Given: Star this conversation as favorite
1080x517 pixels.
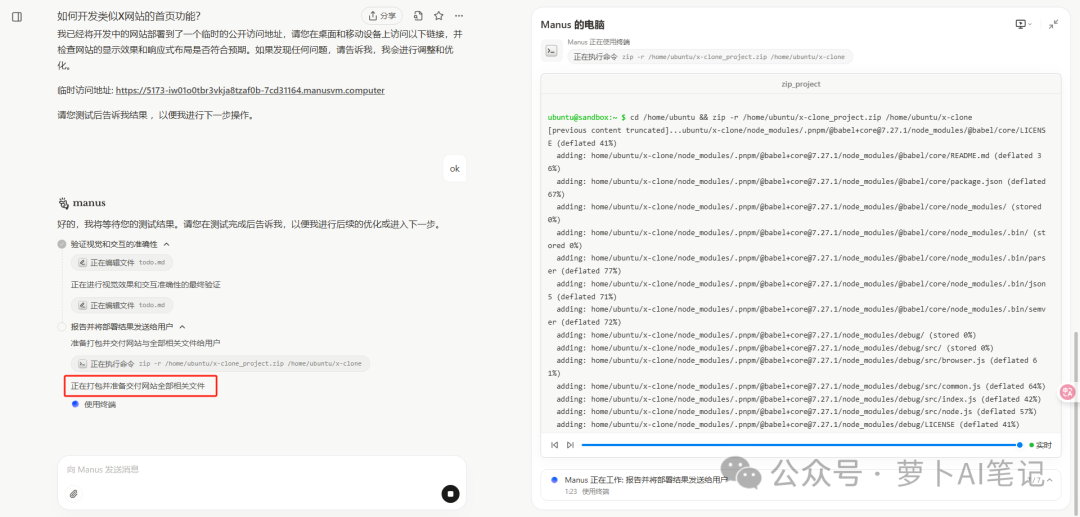Looking at the screenshot, I should pos(439,16).
